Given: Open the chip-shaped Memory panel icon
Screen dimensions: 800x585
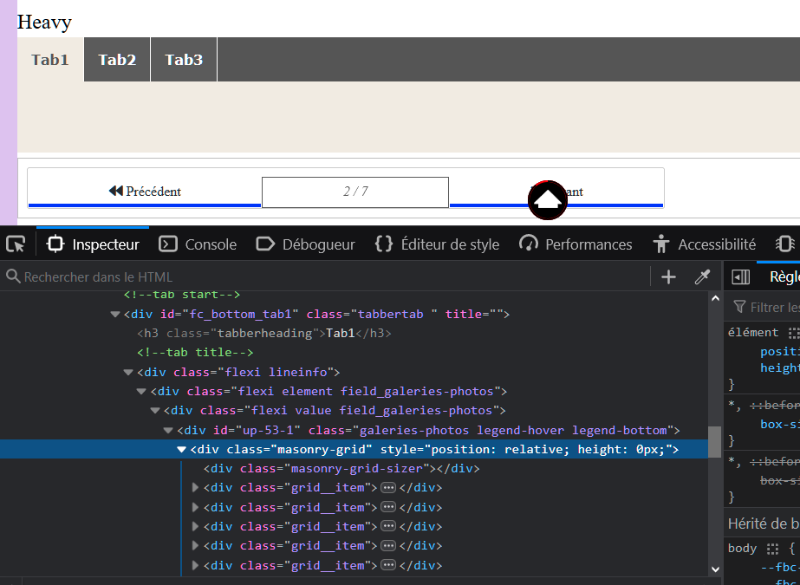Looking at the screenshot, I should [786, 244].
